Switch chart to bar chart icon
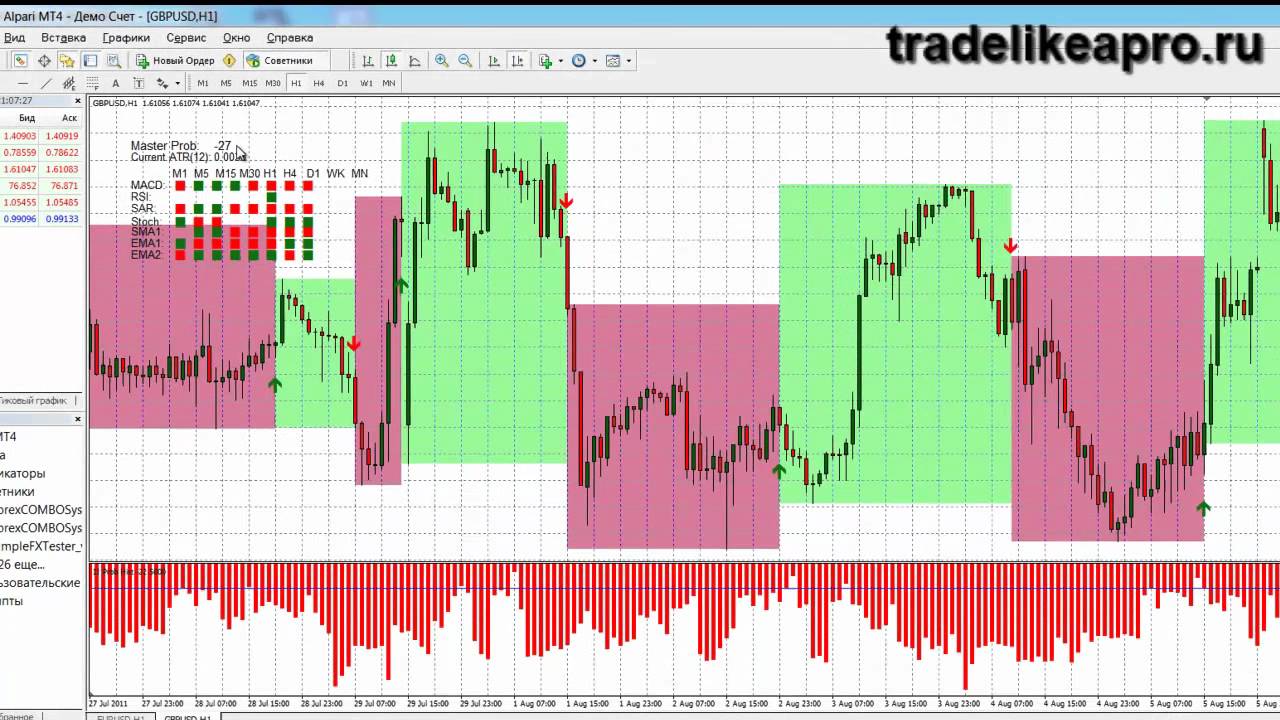1280x720 pixels. tap(368, 61)
